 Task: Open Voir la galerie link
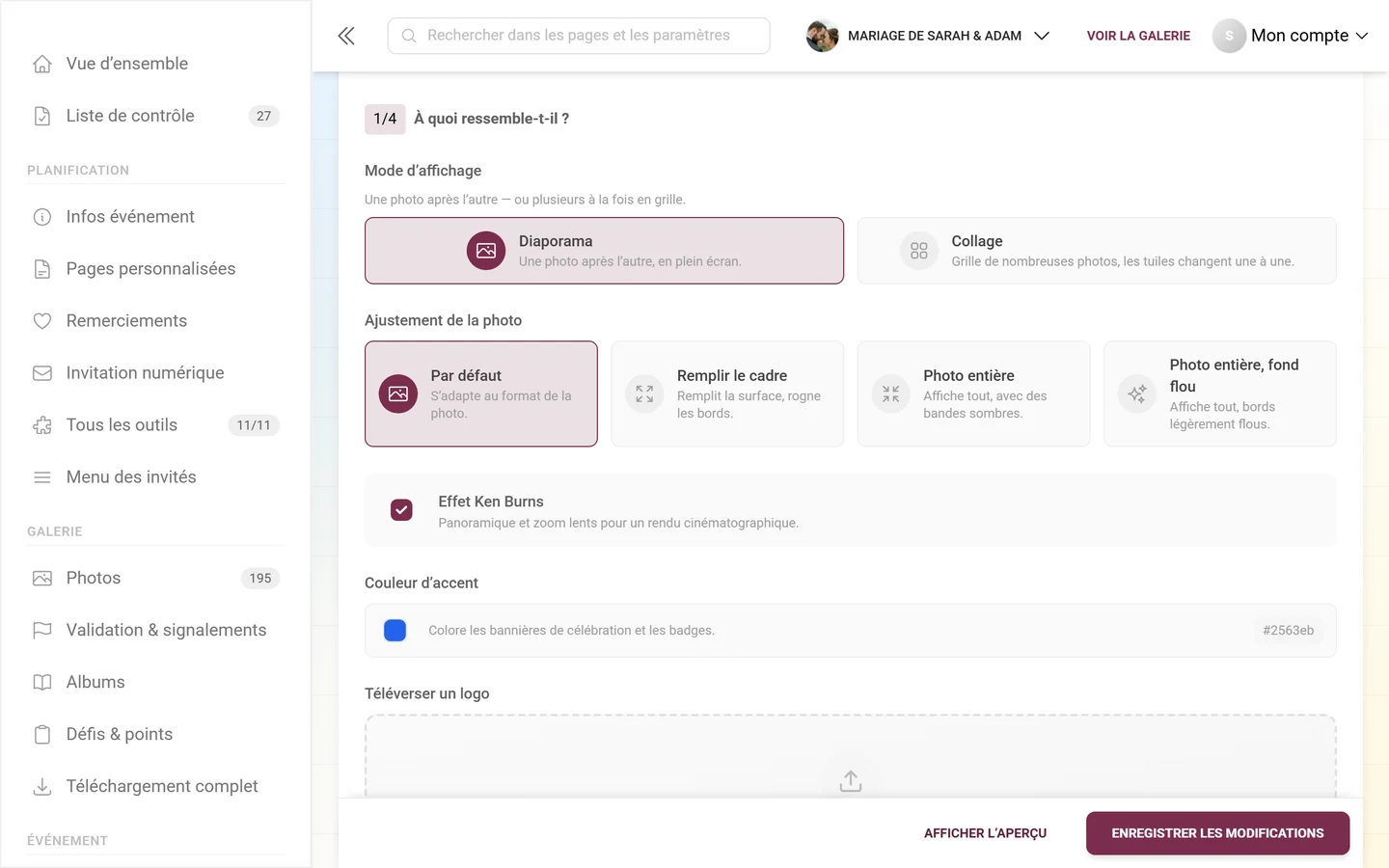pyautogui.click(x=1138, y=36)
